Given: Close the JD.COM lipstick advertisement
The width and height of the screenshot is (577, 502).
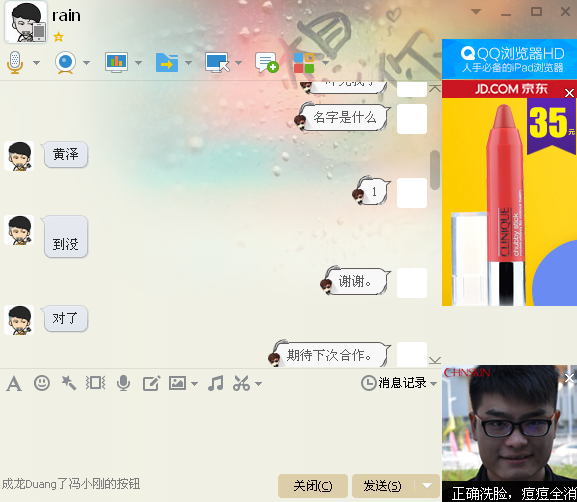Looking at the screenshot, I should [569, 93].
